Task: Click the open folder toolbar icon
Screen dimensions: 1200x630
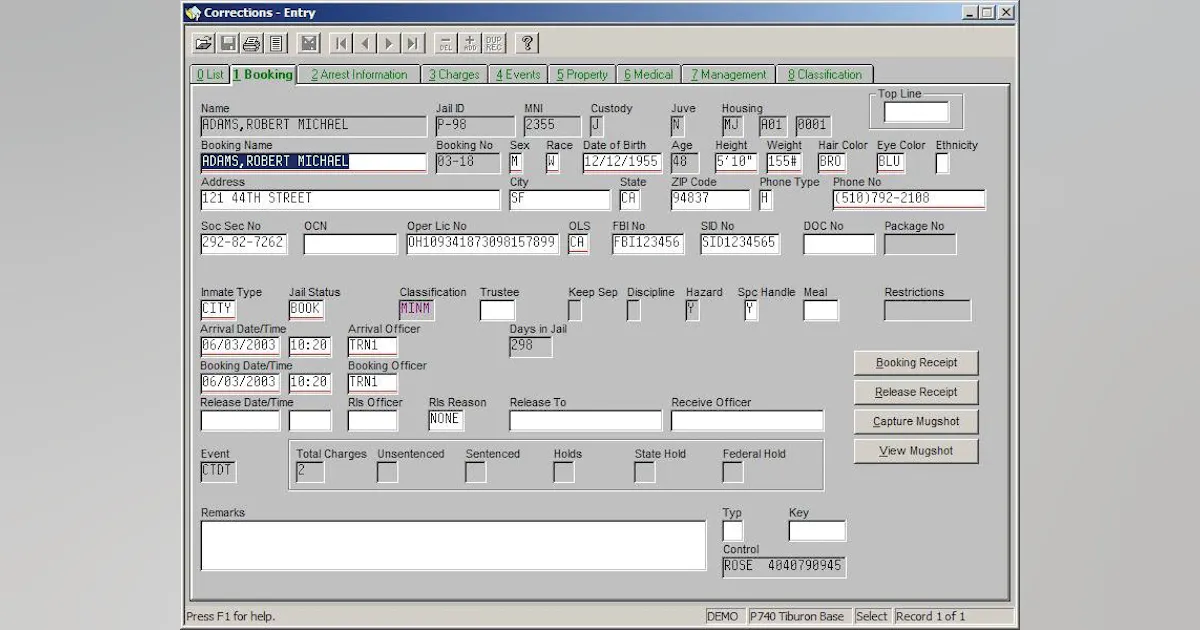Action: click(203, 43)
